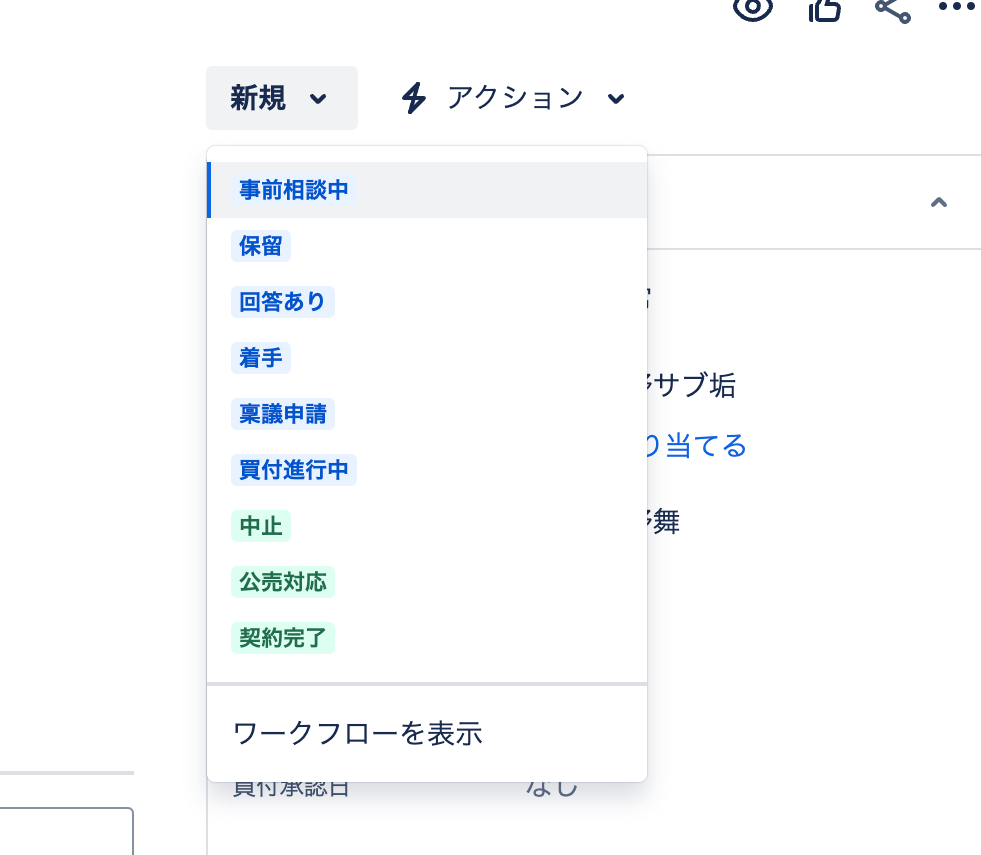Collapse the details panel with the chevron
981x855 pixels.
point(939,202)
